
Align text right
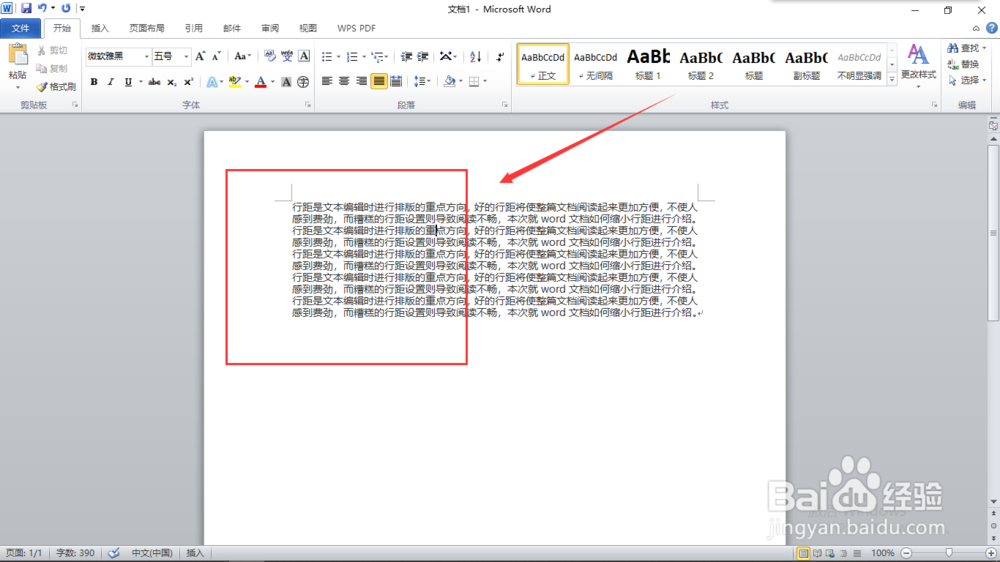coord(362,81)
